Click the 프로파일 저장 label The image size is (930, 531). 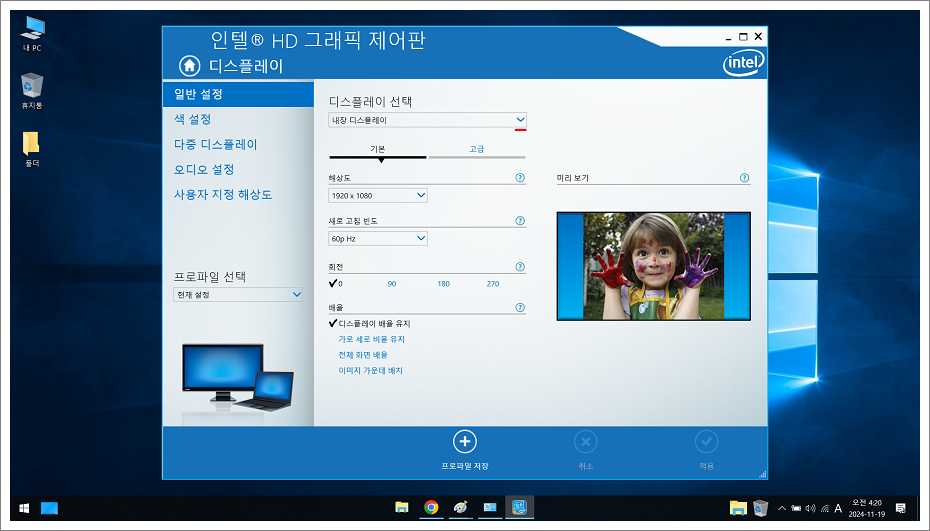(465, 466)
